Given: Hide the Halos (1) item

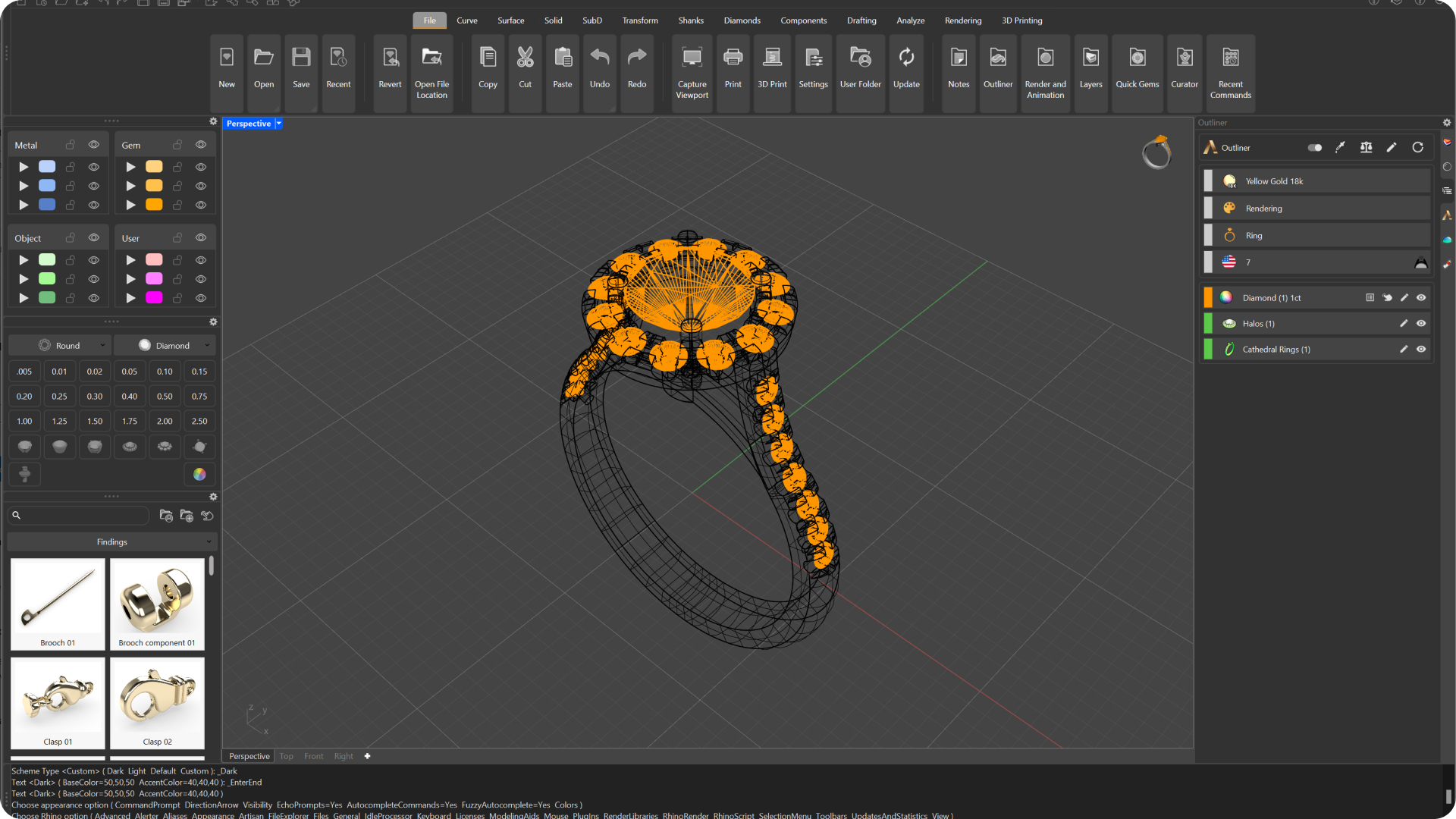Looking at the screenshot, I should click(1421, 324).
